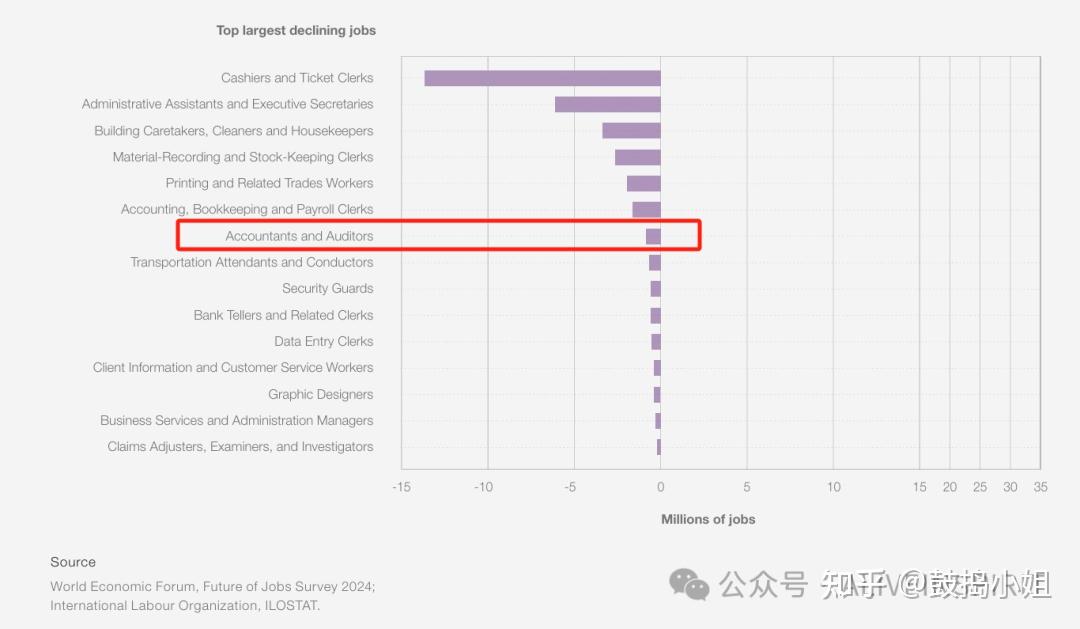The image size is (1080, 629).
Task: Select the Data Entry Clerks label
Action: coord(323,341)
